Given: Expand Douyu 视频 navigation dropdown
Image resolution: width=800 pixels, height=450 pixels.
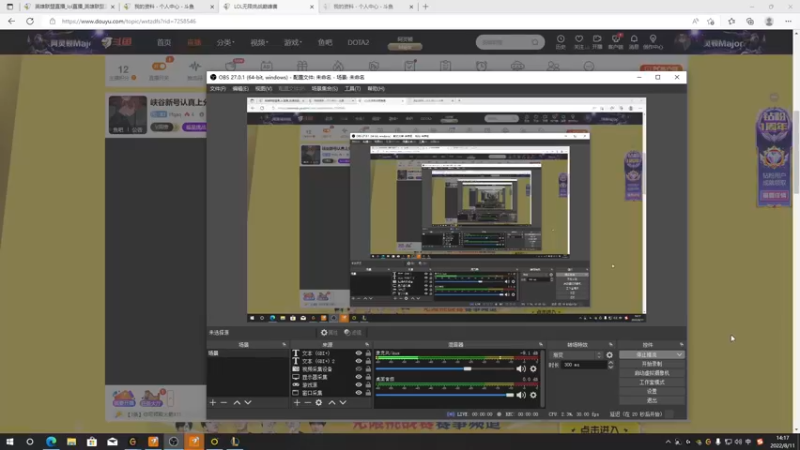Looking at the screenshot, I should click(259, 42).
